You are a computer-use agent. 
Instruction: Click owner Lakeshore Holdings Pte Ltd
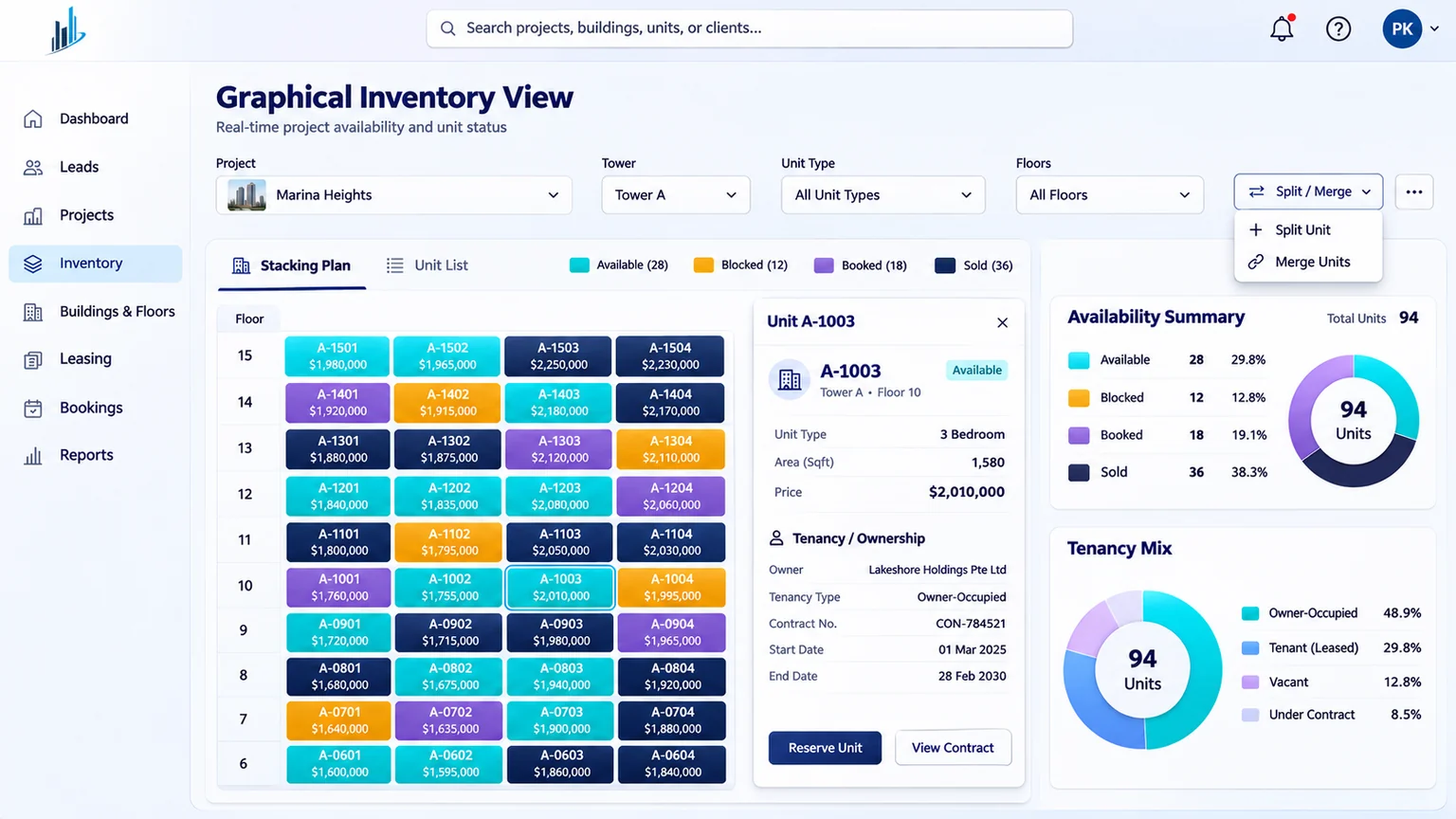point(937,570)
